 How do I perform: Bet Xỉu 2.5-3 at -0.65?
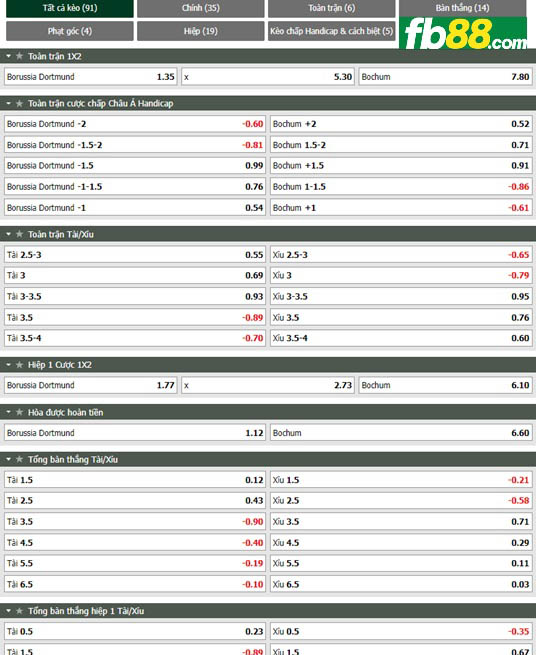(401, 255)
